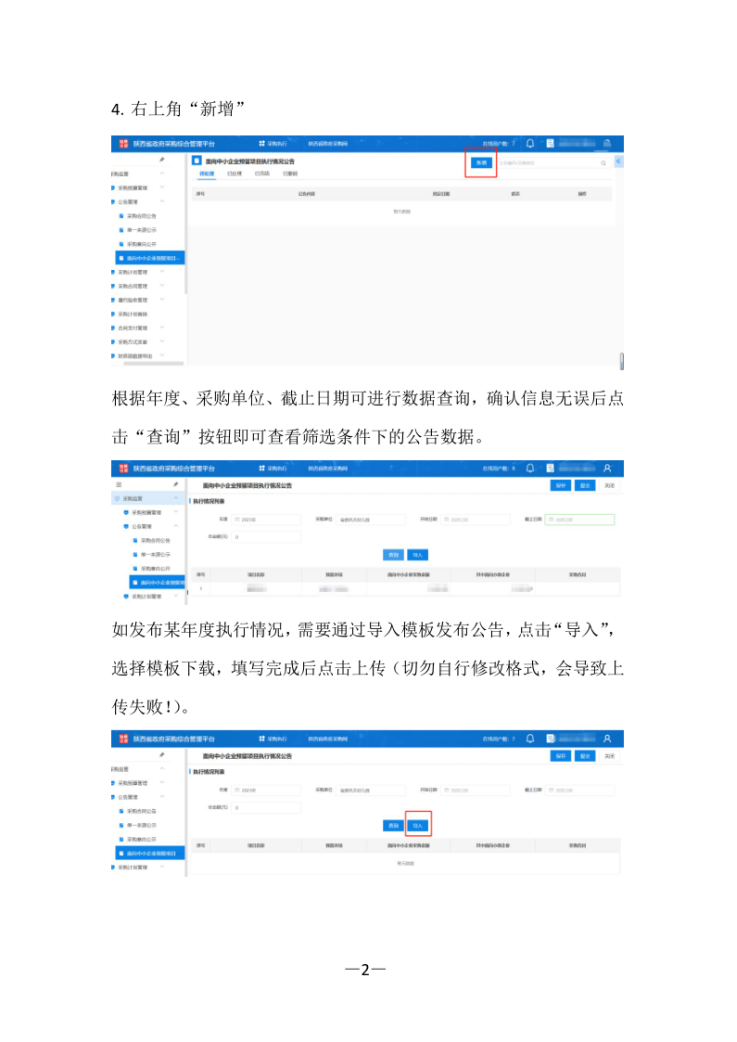Switch to the 已处理 tab
This screenshot has height=1042, width=737.
(233, 174)
